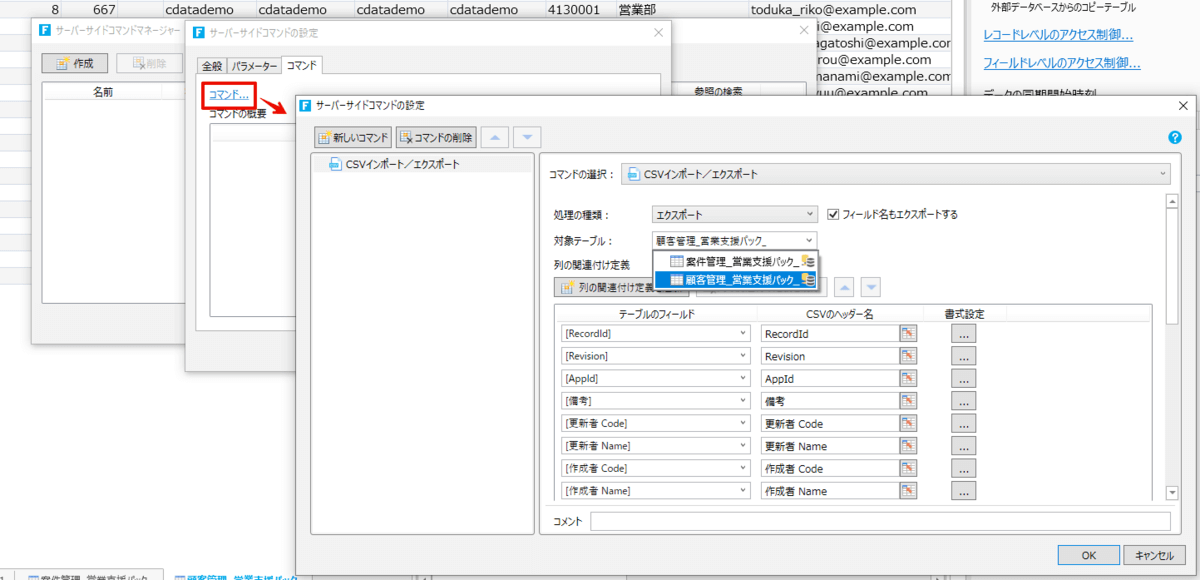Click 名前 column header in command manager

(x=103, y=92)
